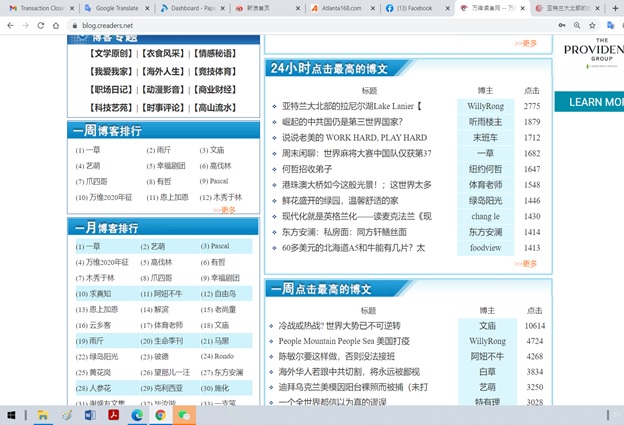Open the Windows Start menu
This screenshot has height=425, width=624.
tap(13, 414)
